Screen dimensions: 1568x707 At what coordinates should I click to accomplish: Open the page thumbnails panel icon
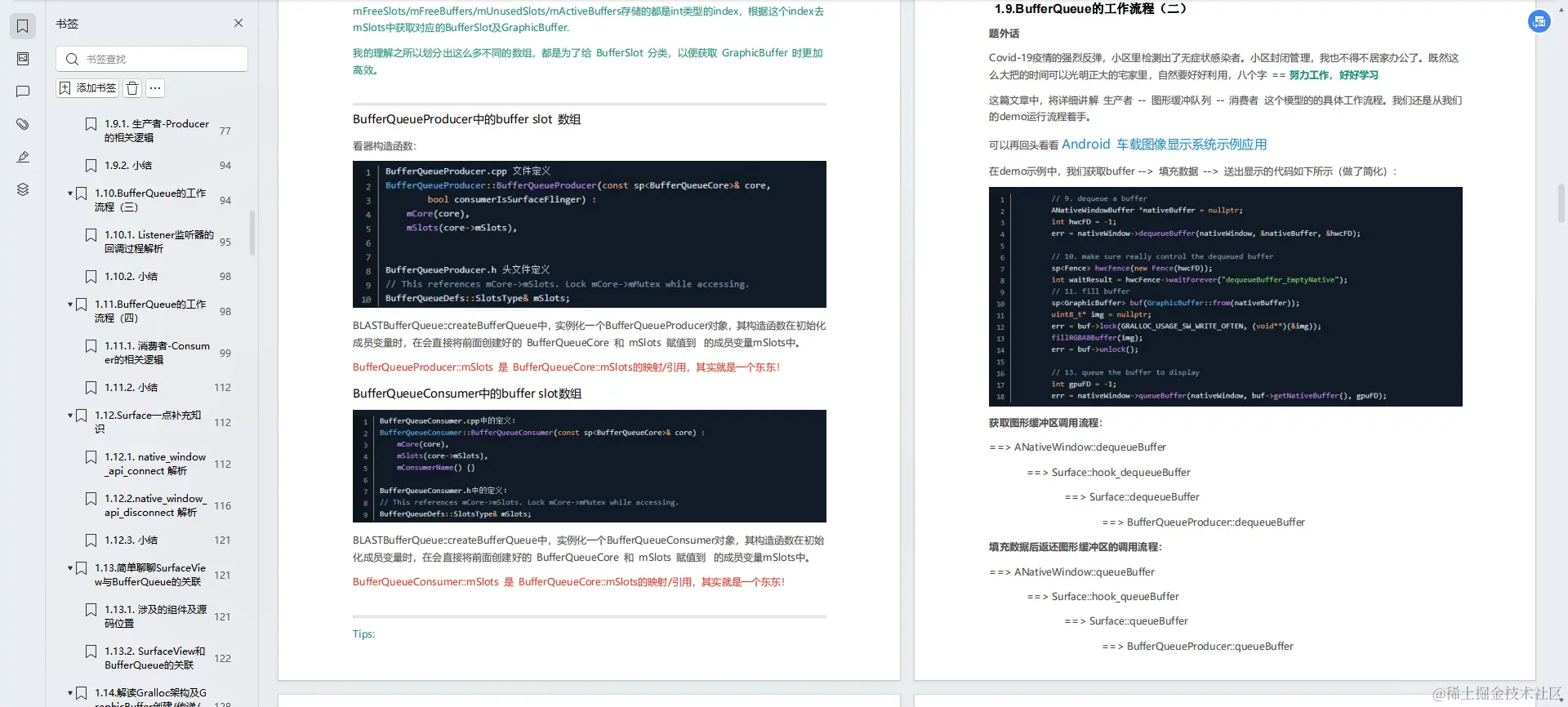[x=23, y=59]
